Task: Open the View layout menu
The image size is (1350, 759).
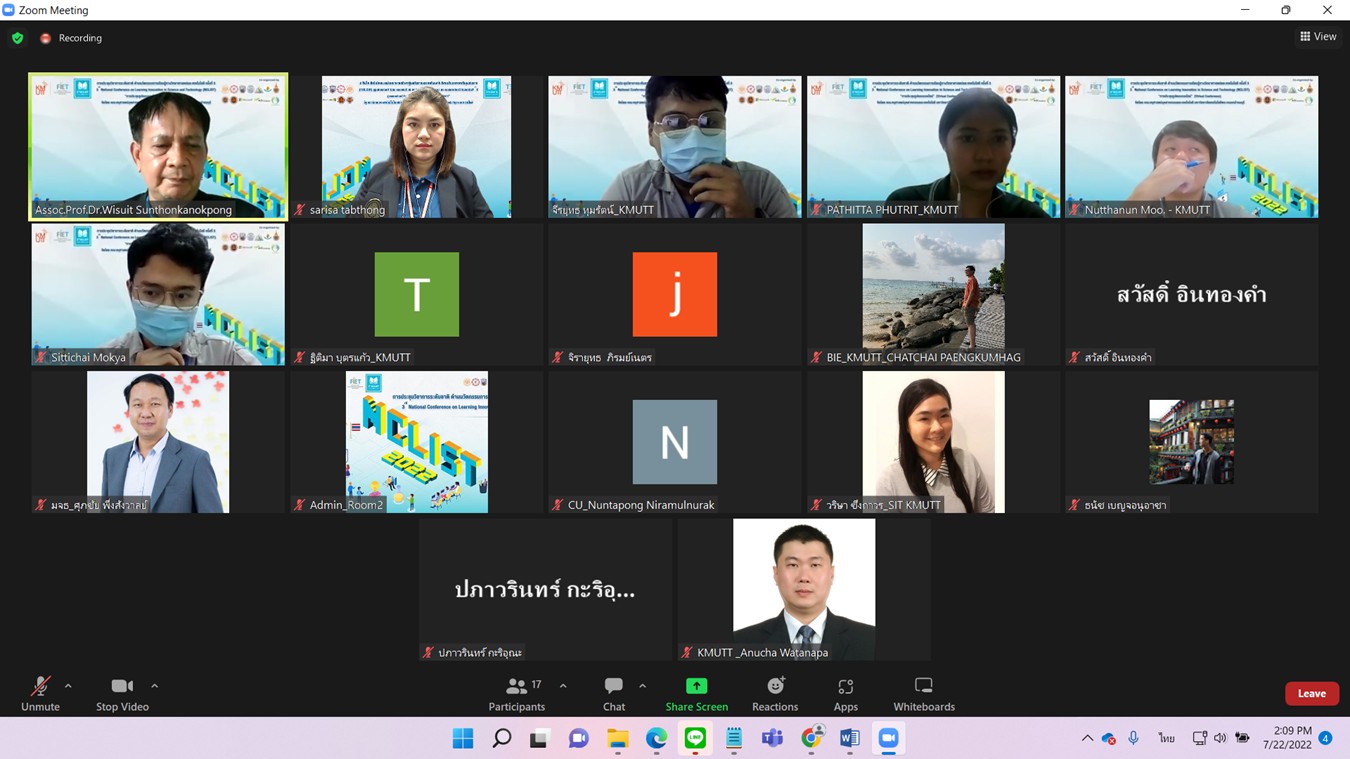Action: click(x=1317, y=37)
